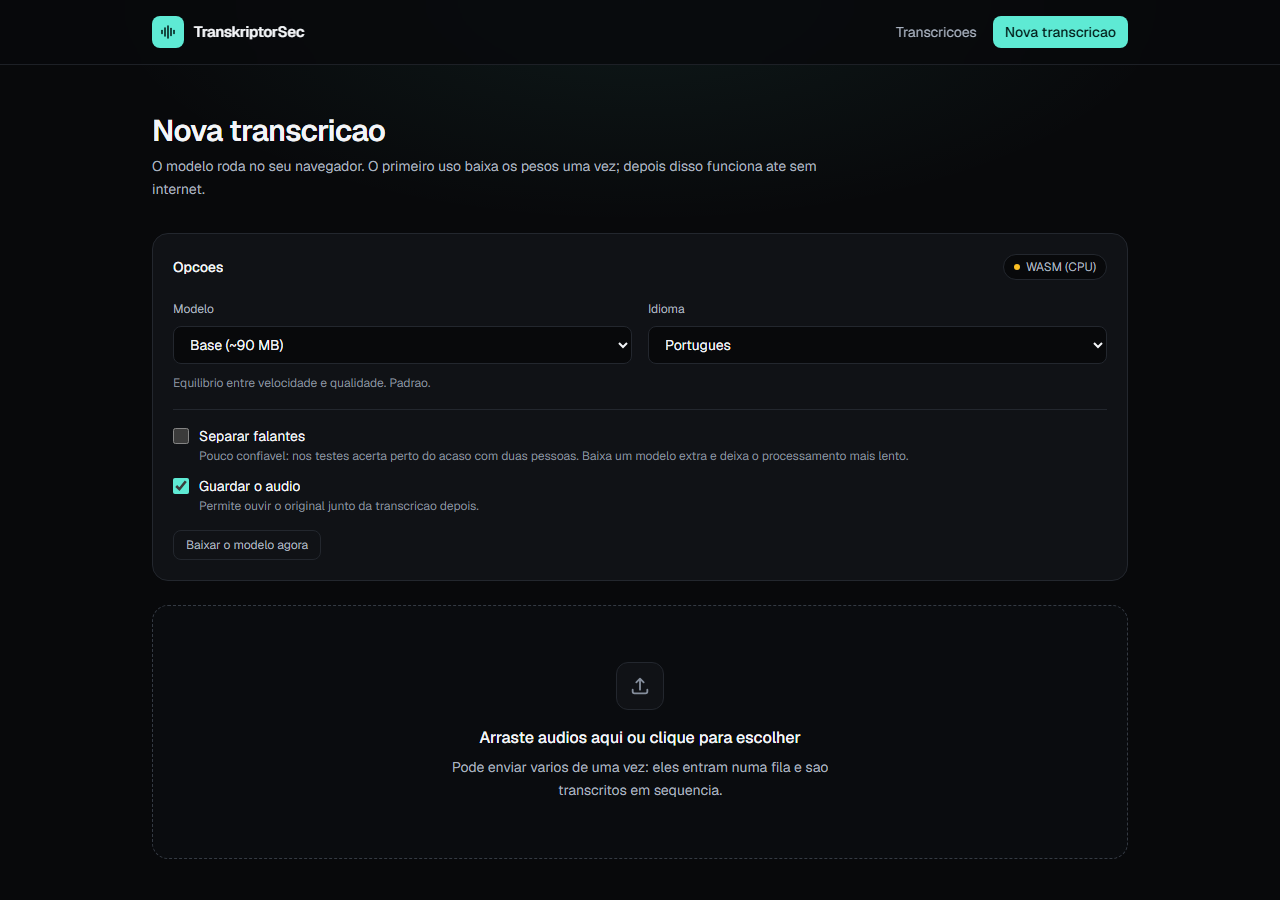Click the 'Pode enviar varios de uma vez' hint
This screenshot has height=900, width=1280.
(640, 779)
